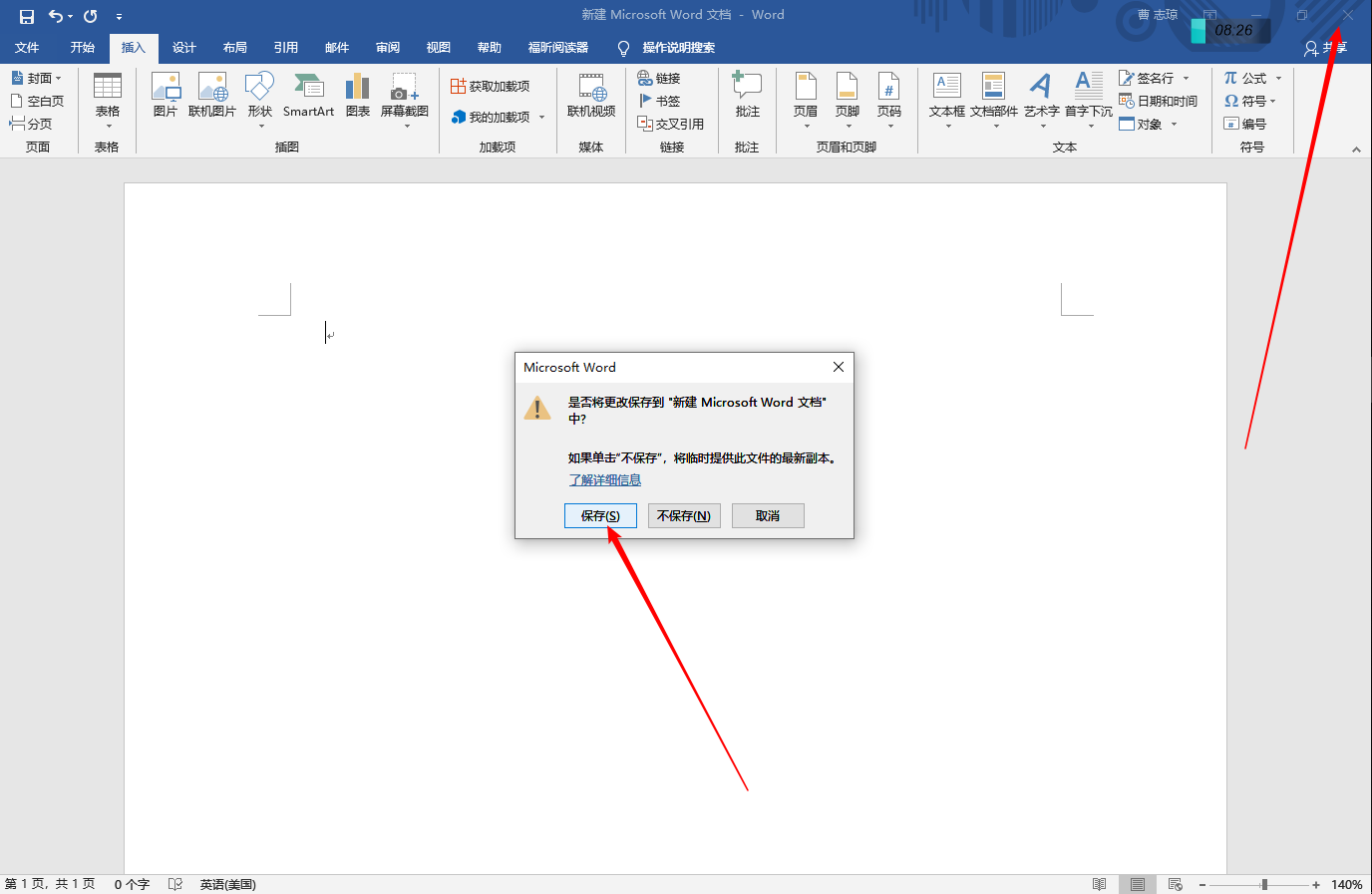Image resolution: width=1372 pixels, height=894 pixels.
Task: Click the Undo arrow icon
Action: coord(55,16)
